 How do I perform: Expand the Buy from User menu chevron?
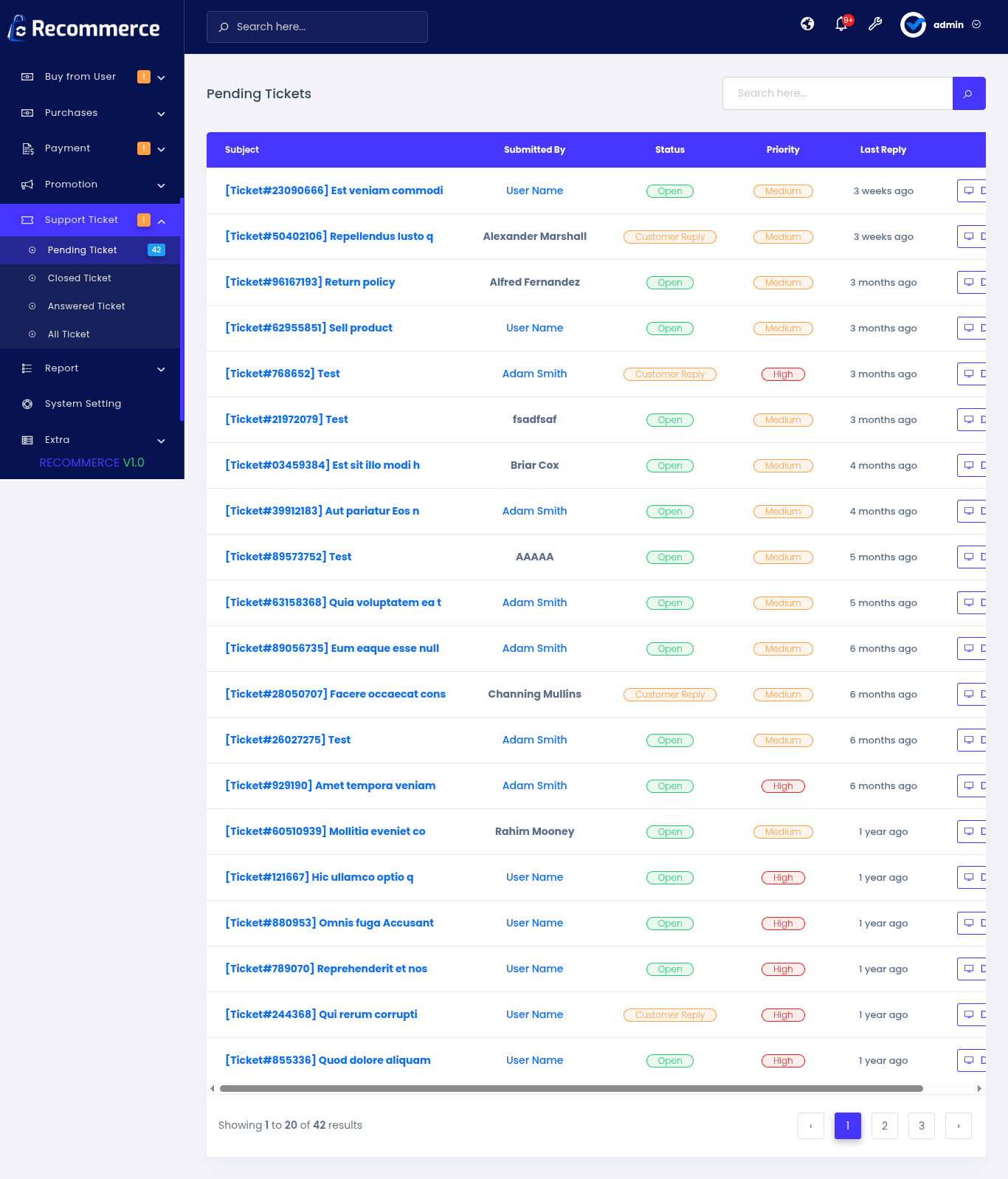[x=161, y=78]
